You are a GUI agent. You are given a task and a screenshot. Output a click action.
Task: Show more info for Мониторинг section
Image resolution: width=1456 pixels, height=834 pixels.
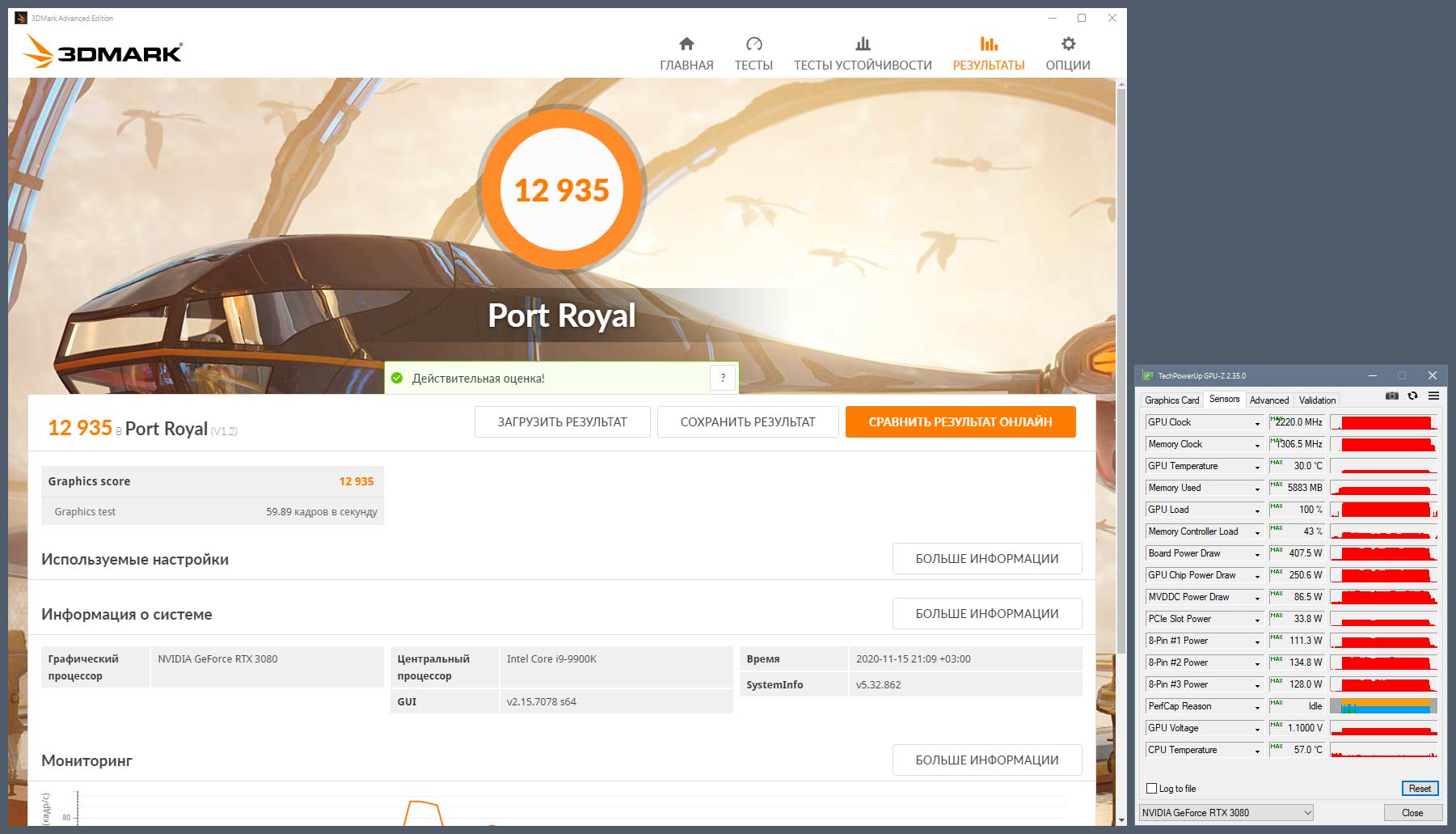[987, 760]
